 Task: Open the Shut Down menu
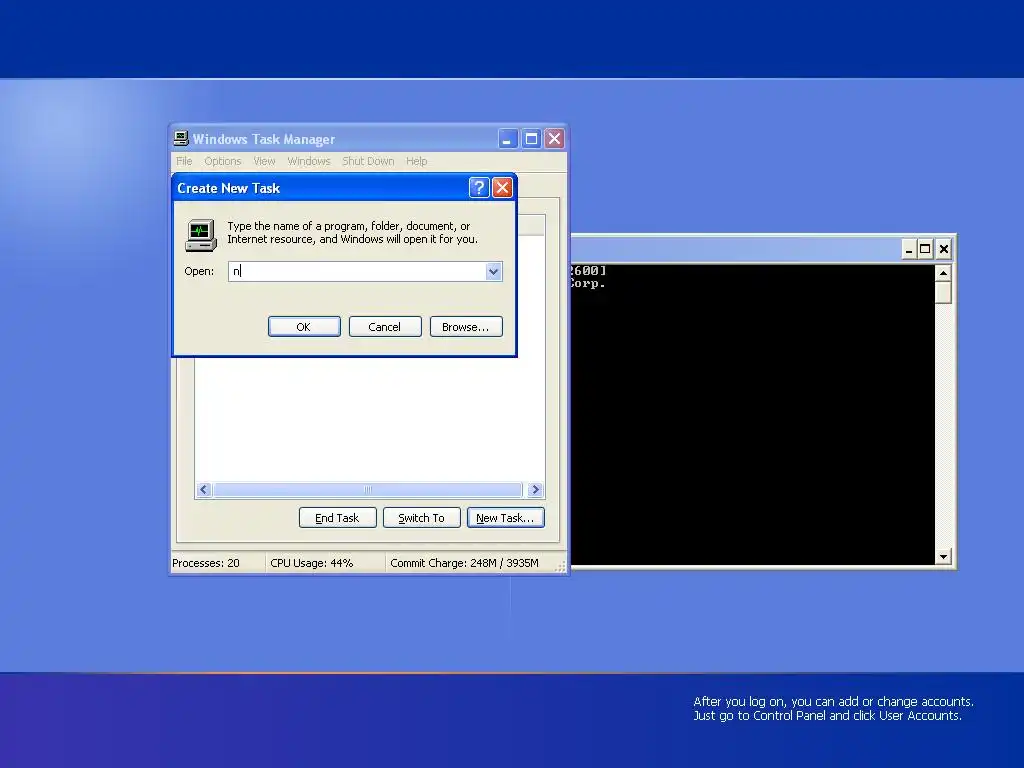click(368, 161)
